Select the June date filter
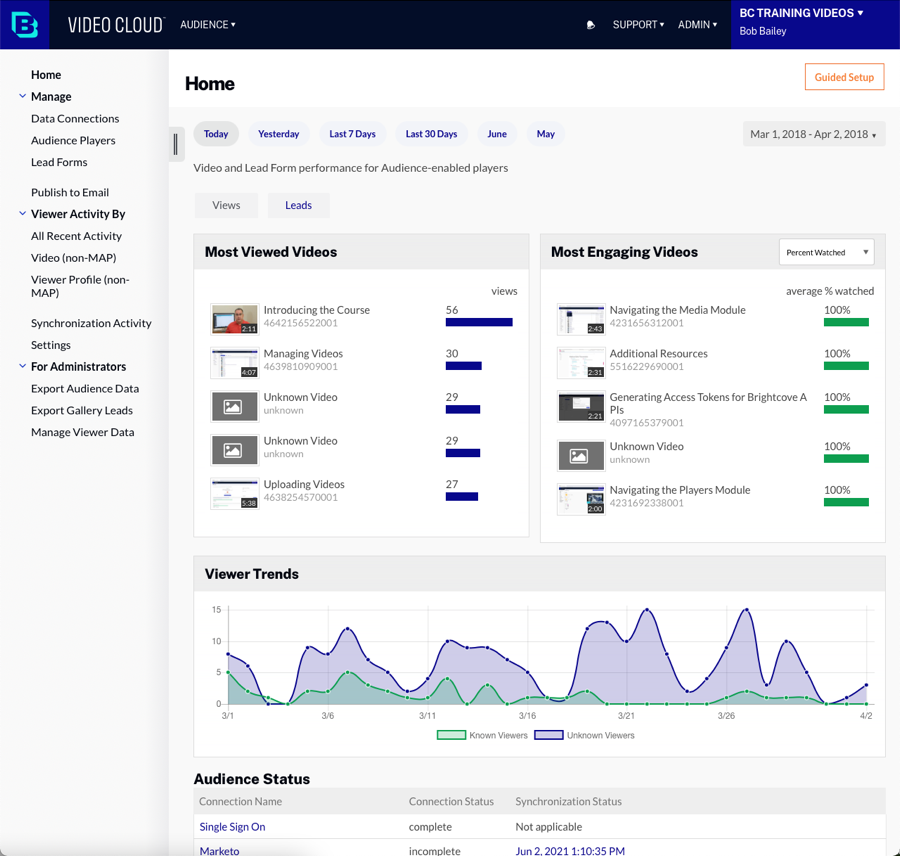The height and width of the screenshot is (856, 900). 497,134
